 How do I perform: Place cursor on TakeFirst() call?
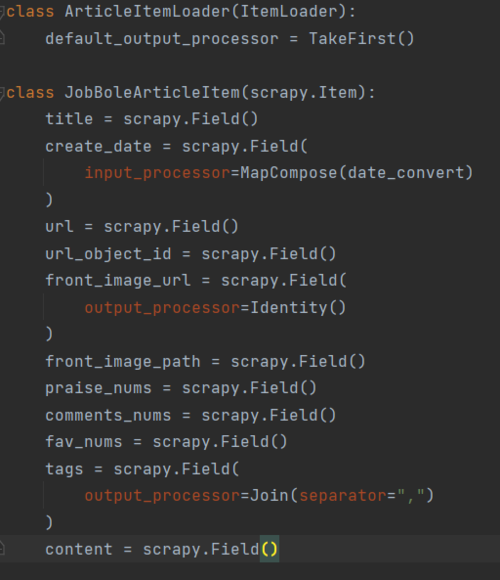361,39
